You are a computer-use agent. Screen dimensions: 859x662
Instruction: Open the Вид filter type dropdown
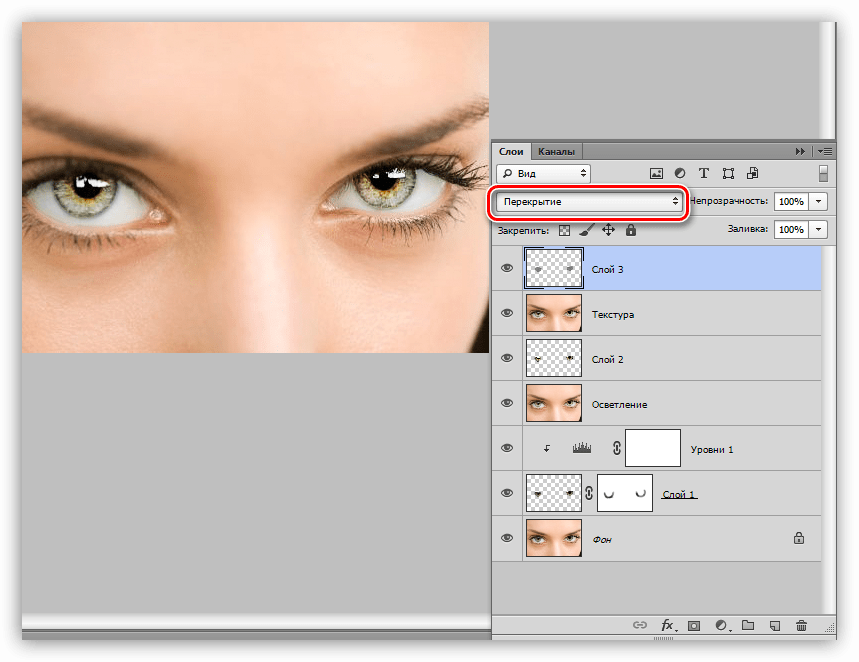coord(543,174)
